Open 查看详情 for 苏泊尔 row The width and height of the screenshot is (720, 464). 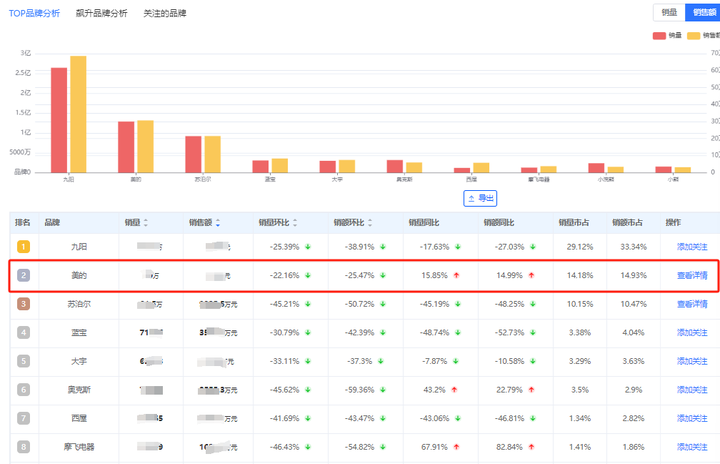pyautogui.click(x=692, y=304)
